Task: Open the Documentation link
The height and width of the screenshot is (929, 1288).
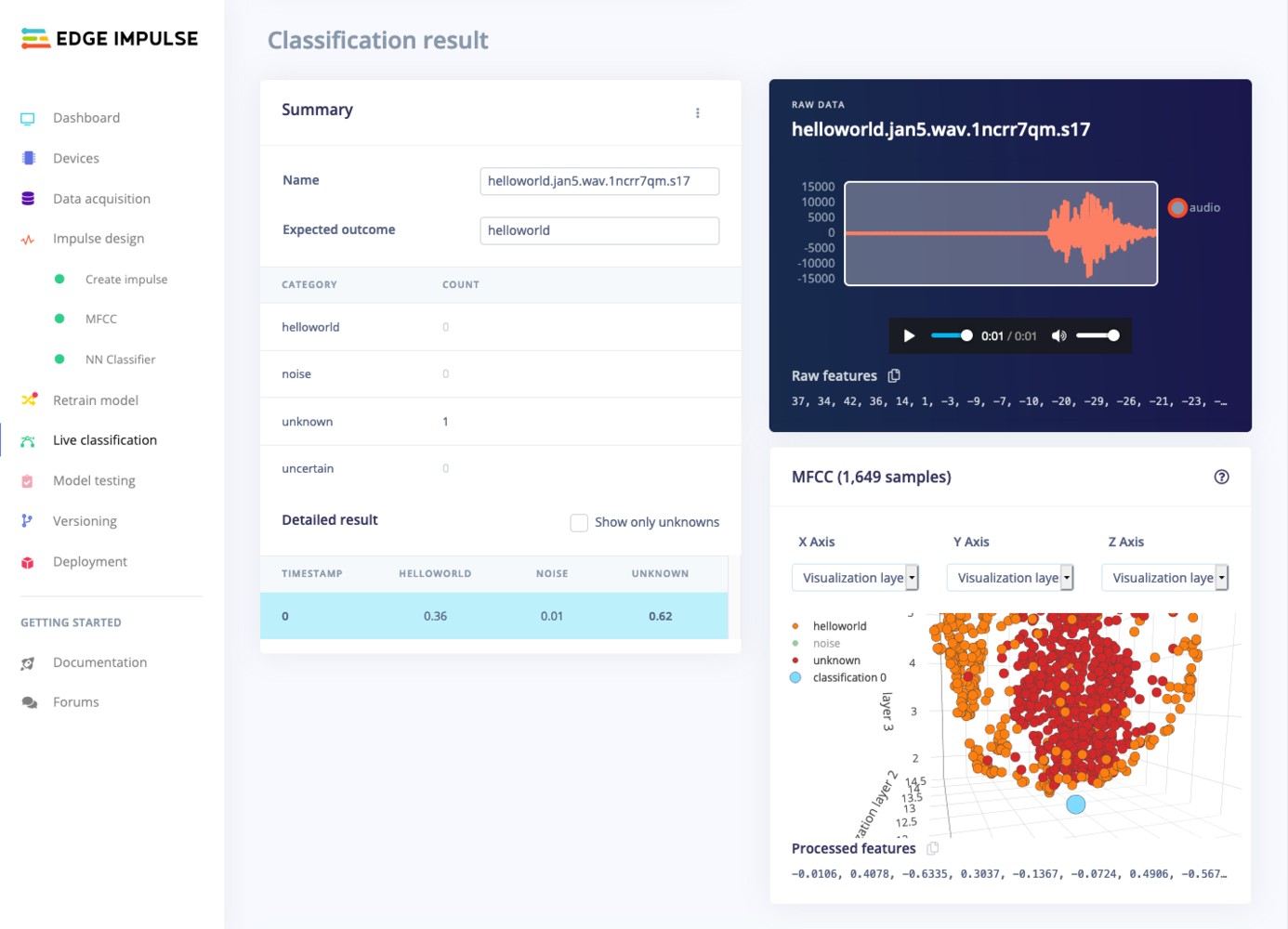Action: pos(99,662)
